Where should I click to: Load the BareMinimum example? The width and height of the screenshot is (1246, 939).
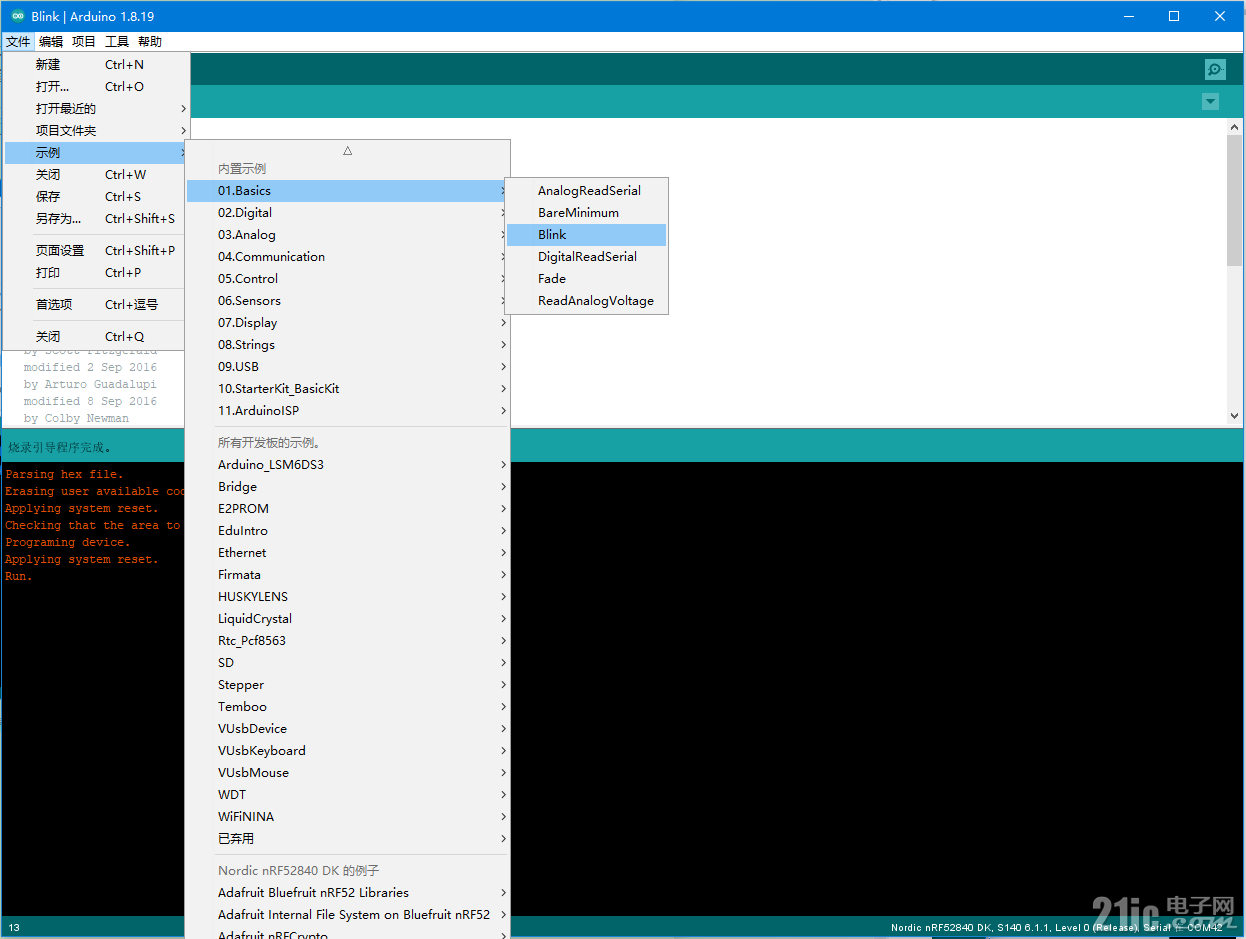tap(586, 212)
